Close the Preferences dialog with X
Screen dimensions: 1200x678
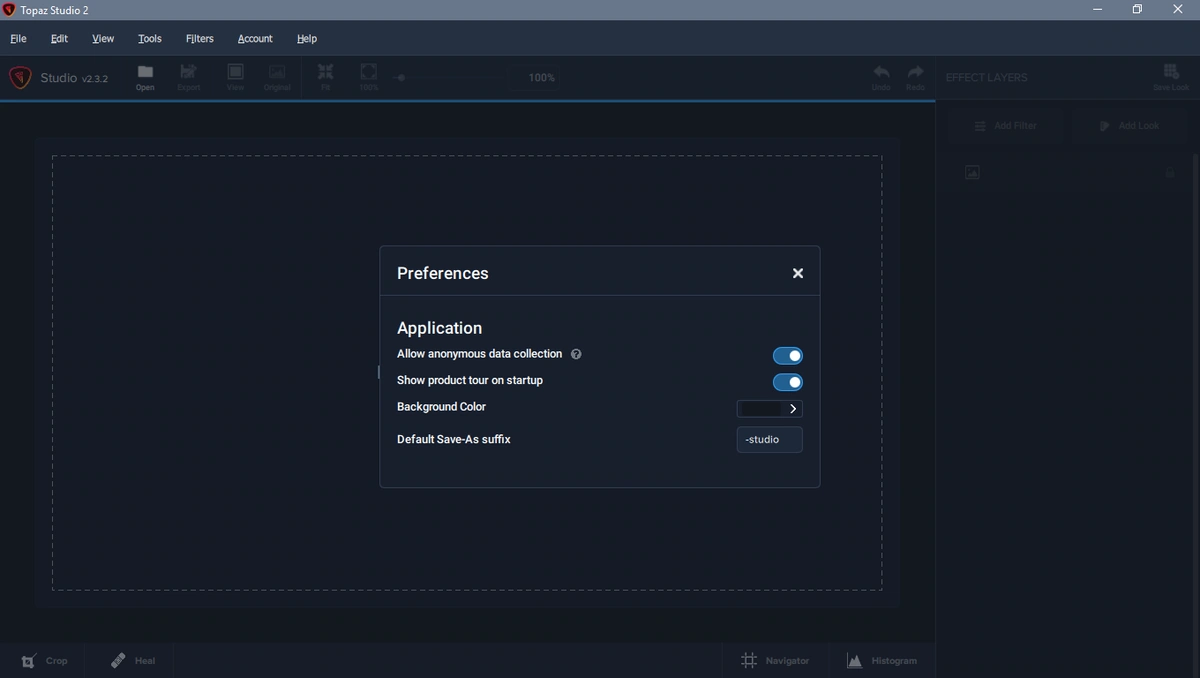(798, 273)
